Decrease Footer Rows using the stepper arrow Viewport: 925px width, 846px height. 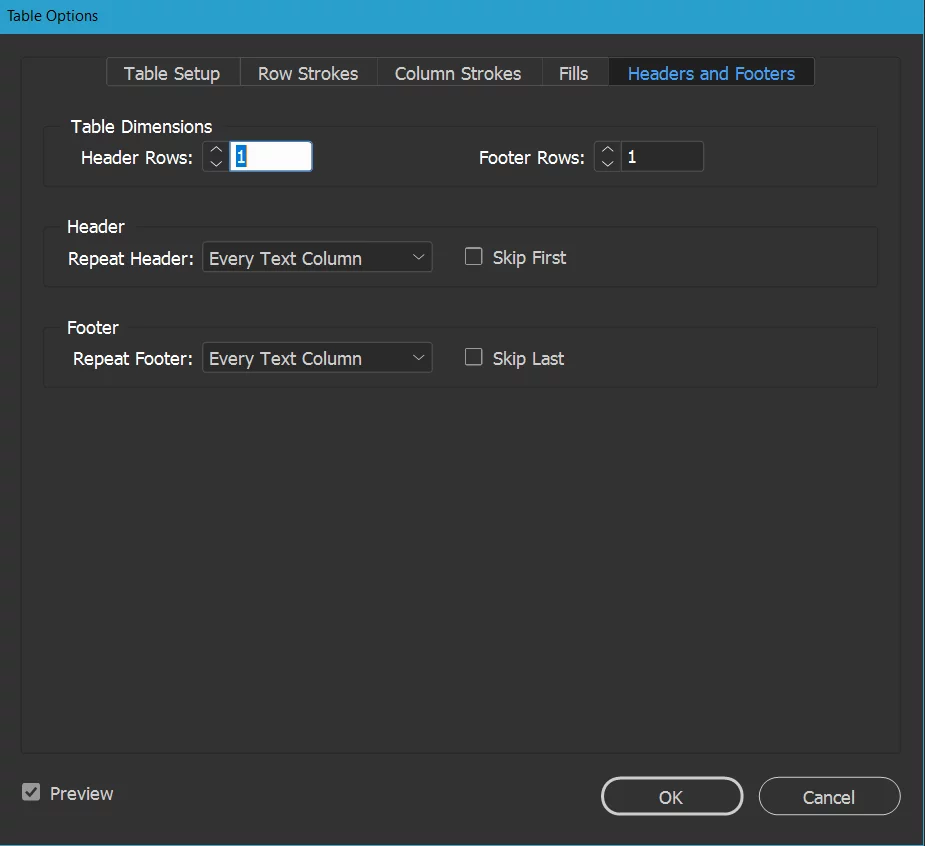pos(607,162)
